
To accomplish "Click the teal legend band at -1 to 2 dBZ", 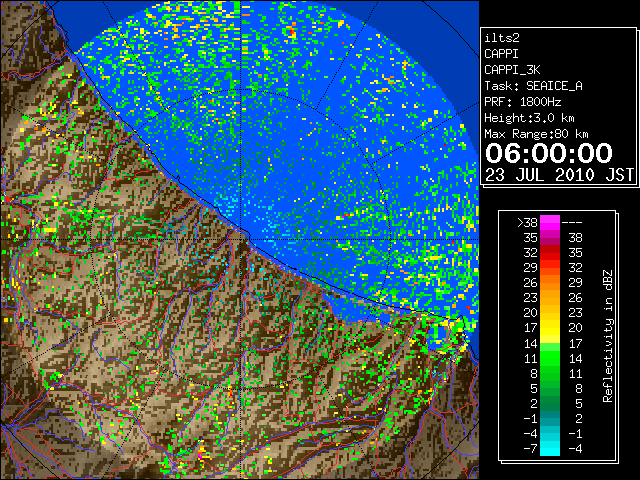I will tap(550, 418).
